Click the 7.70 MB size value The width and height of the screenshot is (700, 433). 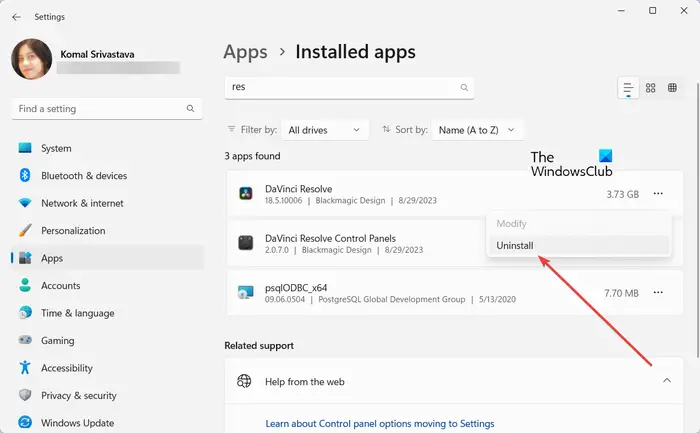point(621,293)
